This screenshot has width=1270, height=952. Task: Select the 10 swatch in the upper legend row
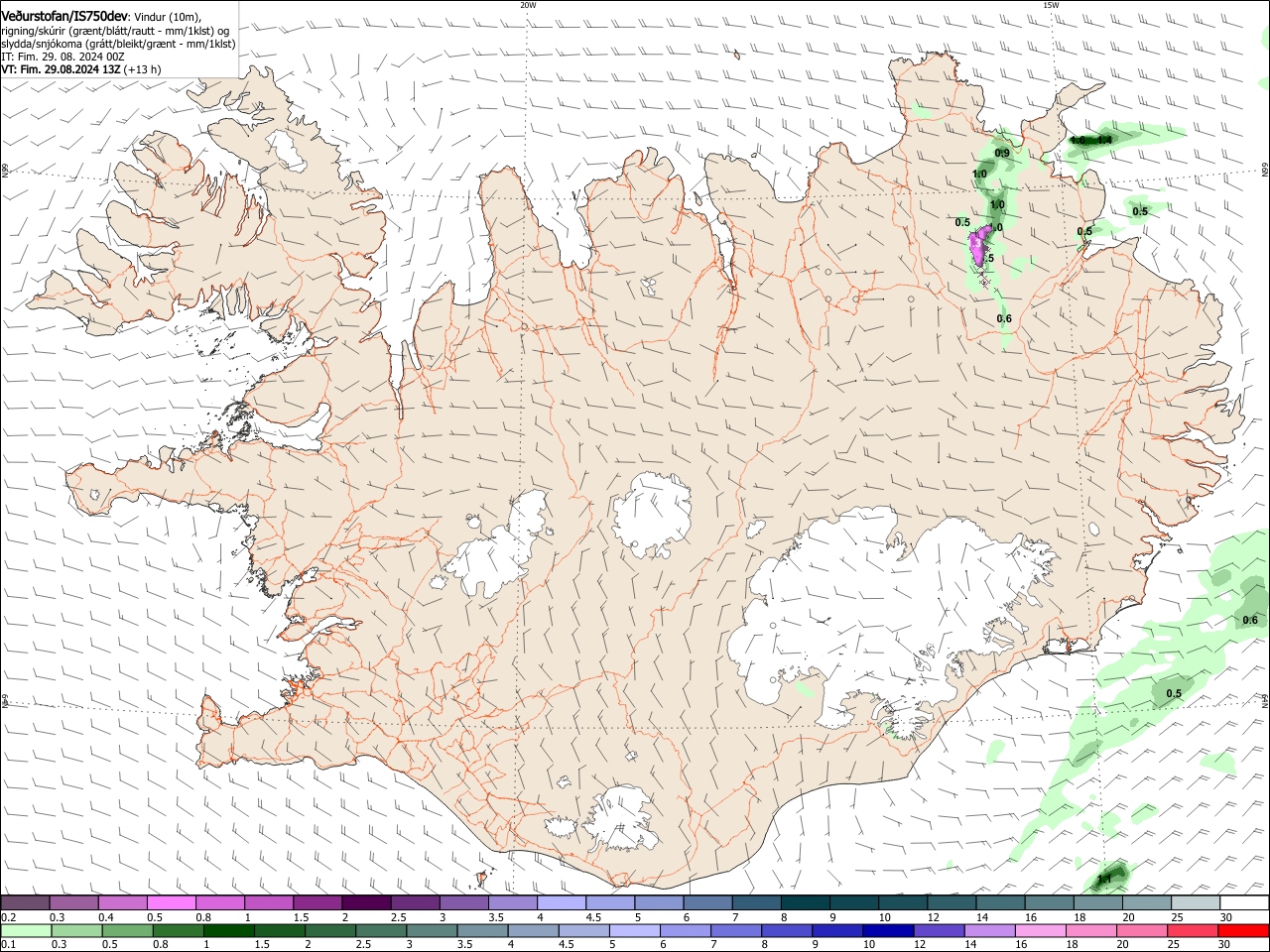click(x=901, y=902)
